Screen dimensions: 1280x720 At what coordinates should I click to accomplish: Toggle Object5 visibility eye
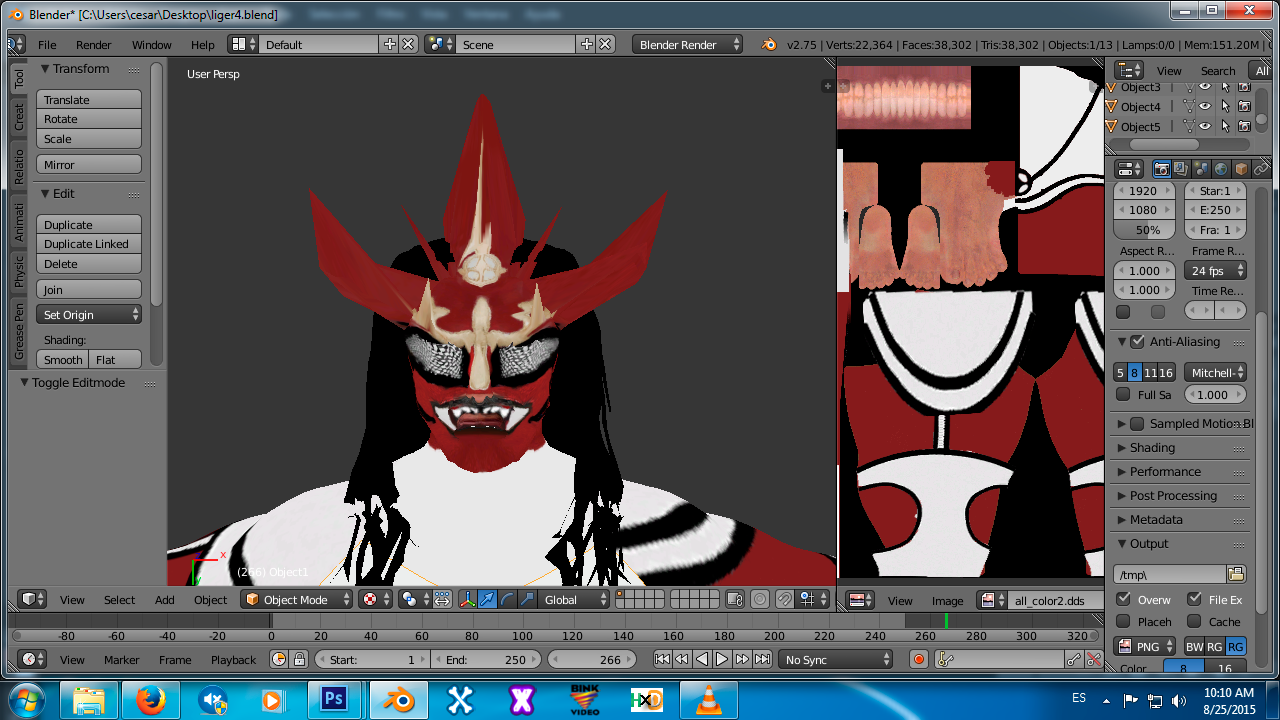(1205, 126)
